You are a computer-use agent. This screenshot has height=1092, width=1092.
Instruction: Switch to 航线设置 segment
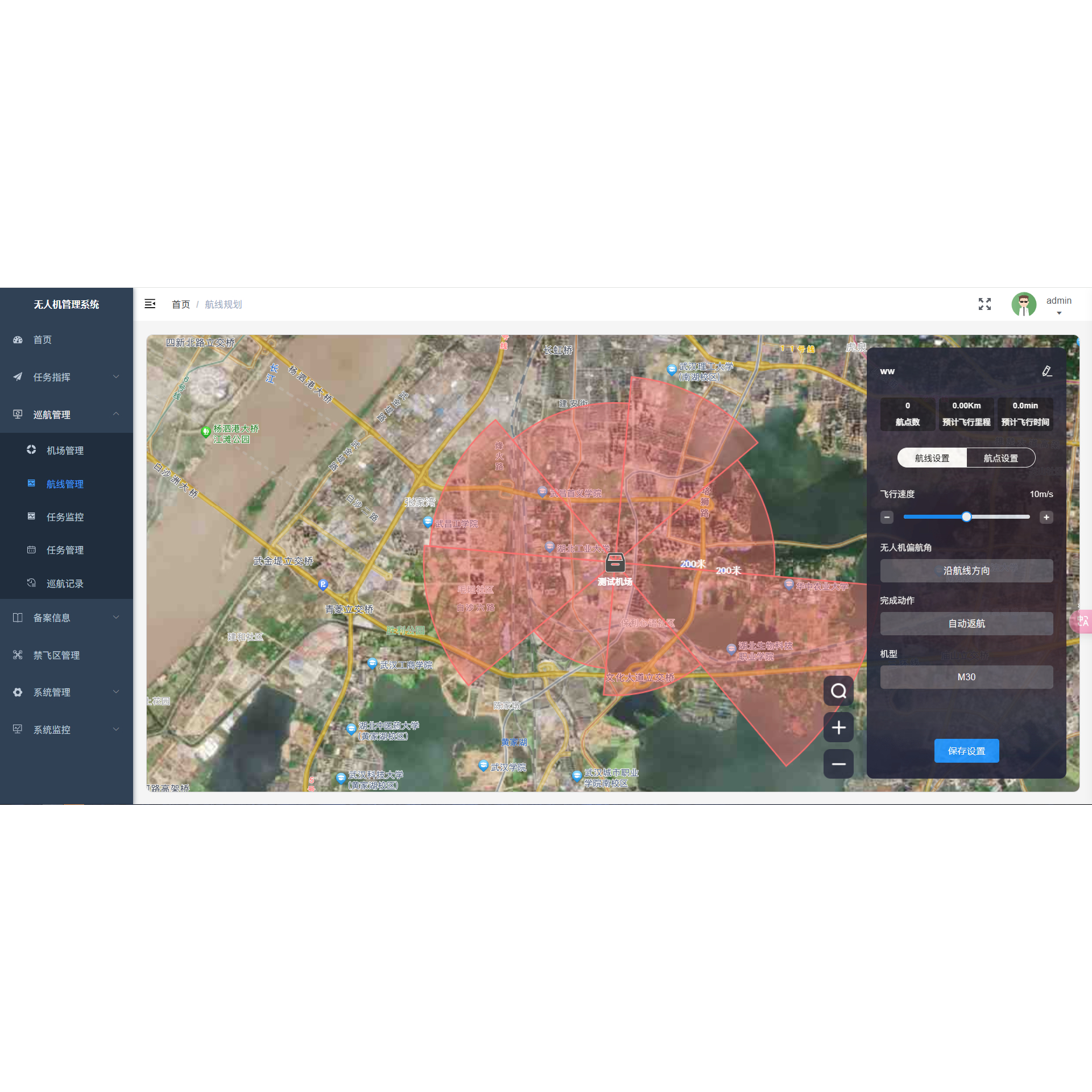[932, 458]
